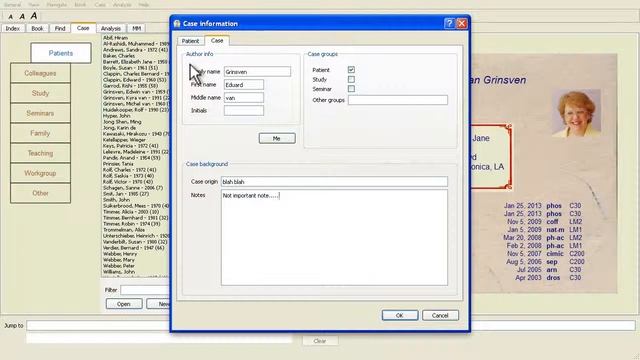Screen dimensions: 640x360
Task: Enable the Study case group checkbox
Action: click(x=351, y=79)
